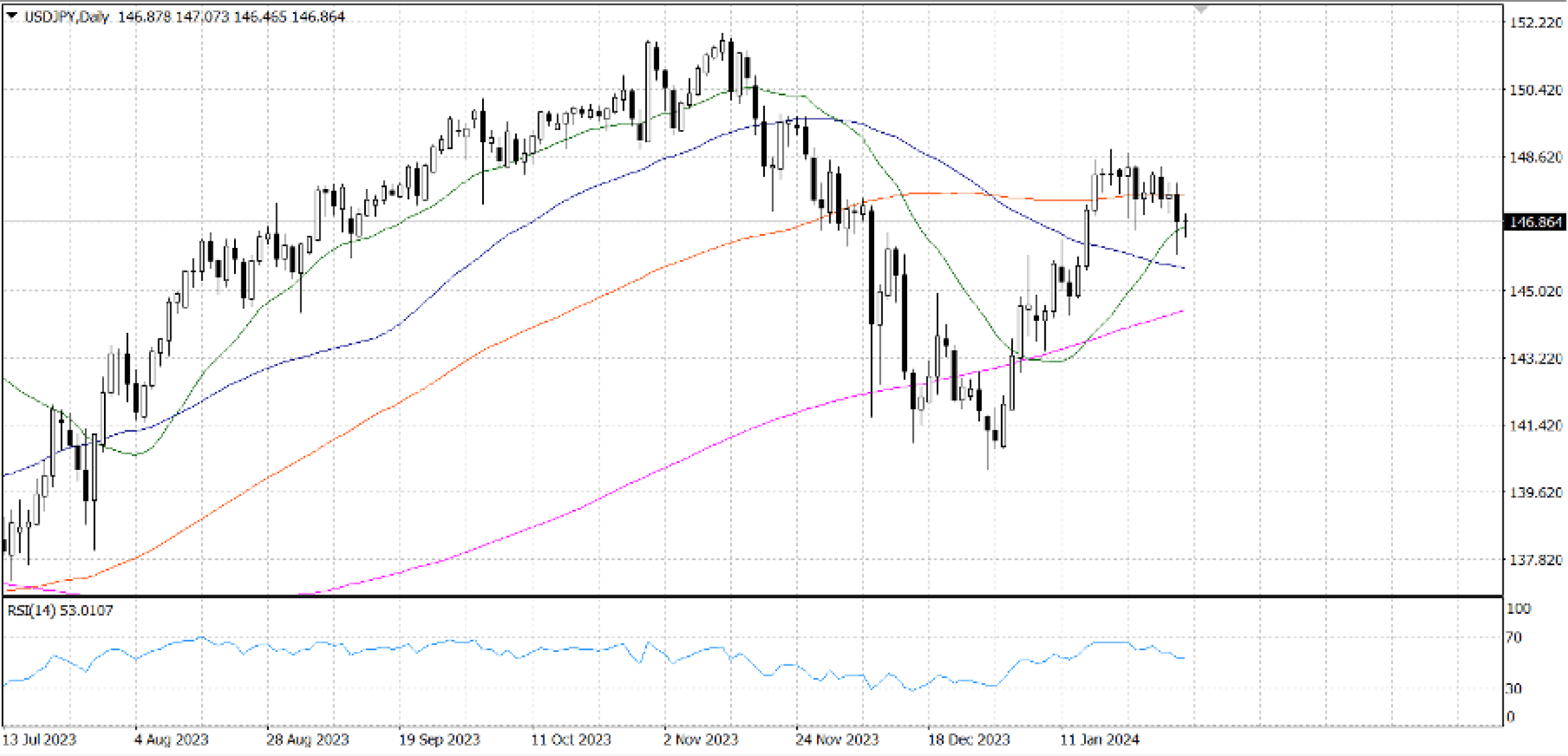Click the magenta moving average line end
1568x756 pixels.
click(1181, 311)
